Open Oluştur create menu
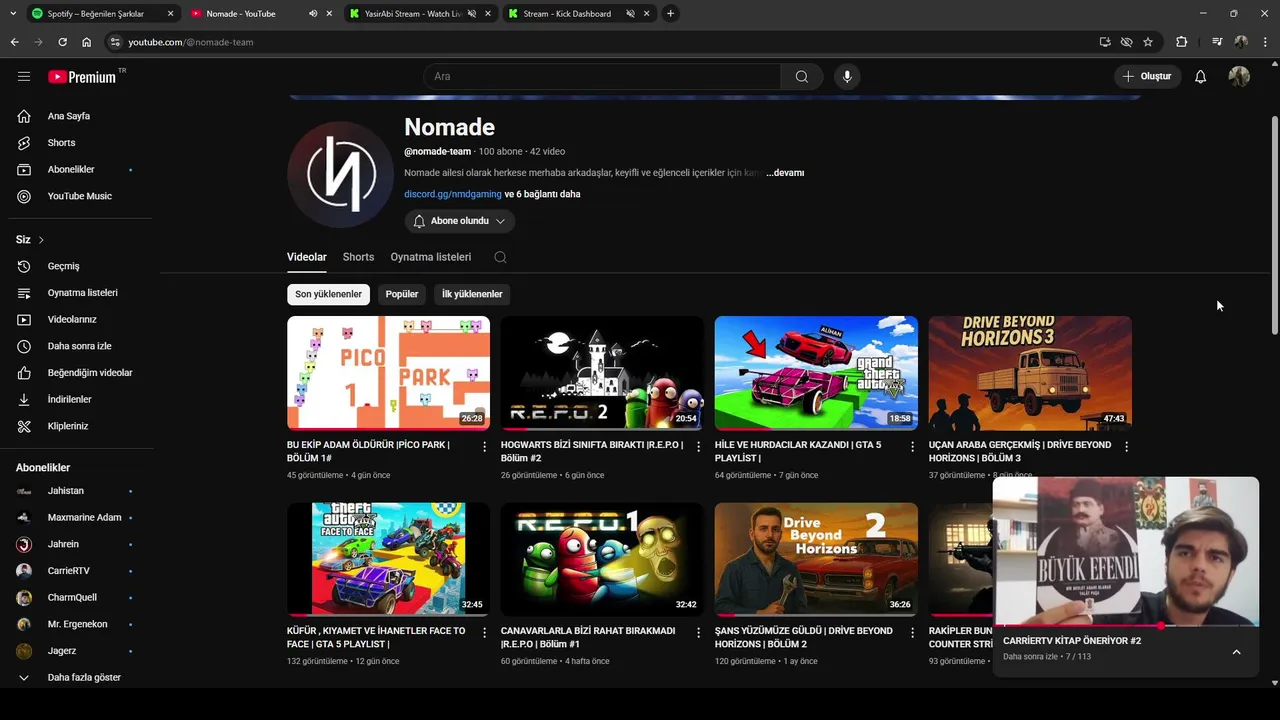1280x720 pixels. point(1148,77)
